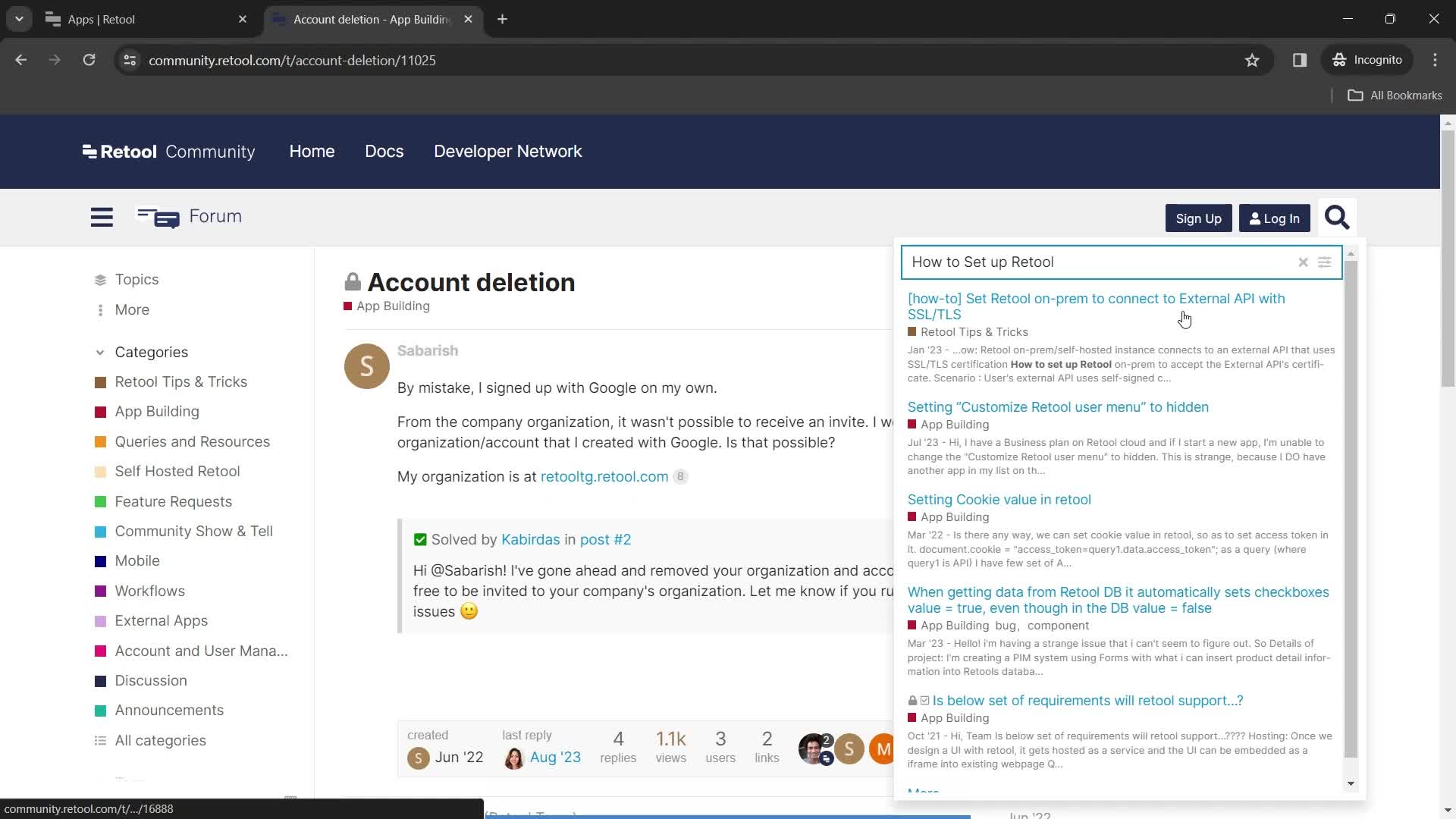Click the Forum logo icon

coord(158,218)
